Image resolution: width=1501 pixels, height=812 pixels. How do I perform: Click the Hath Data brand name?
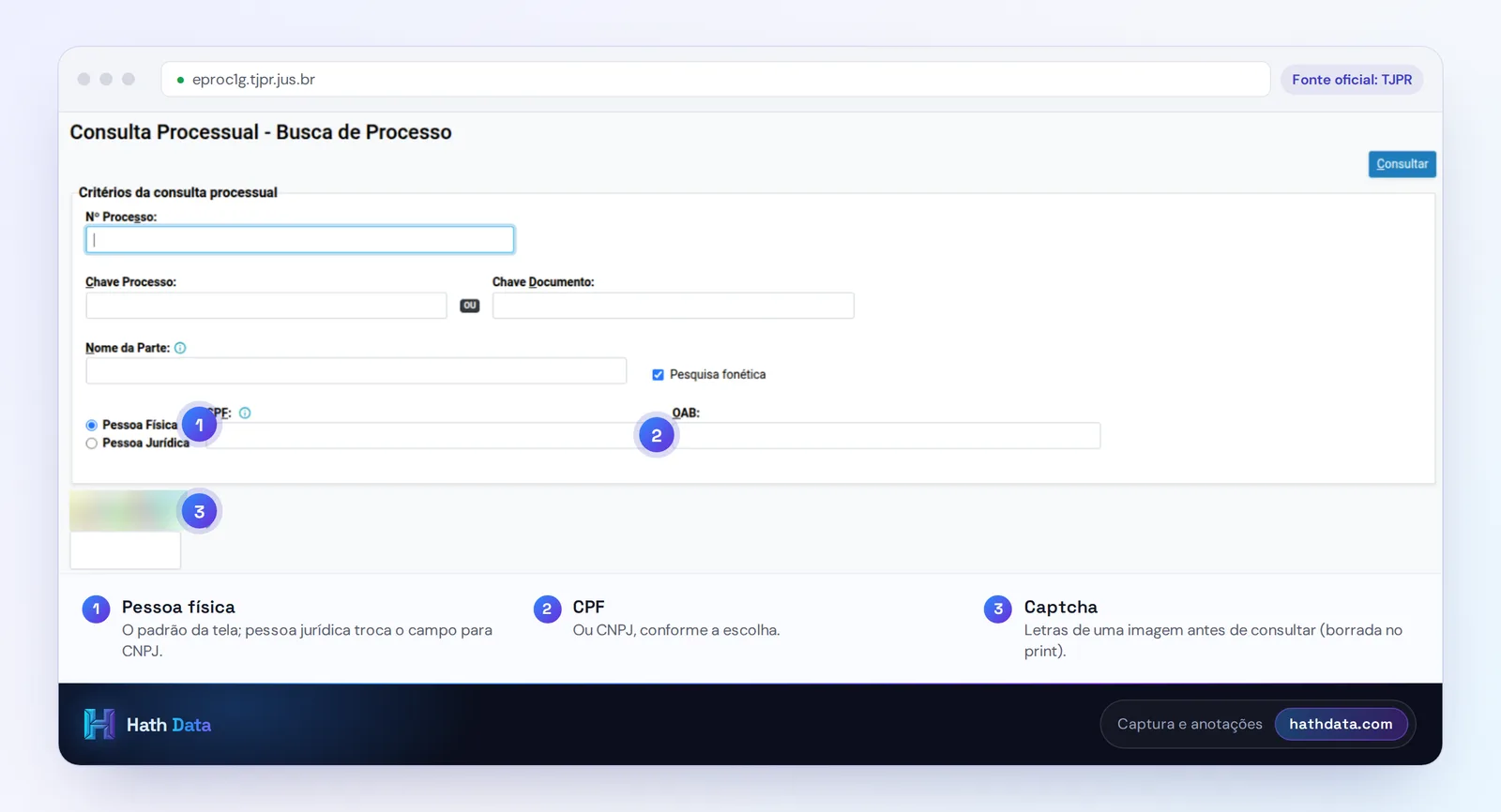[x=169, y=725]
